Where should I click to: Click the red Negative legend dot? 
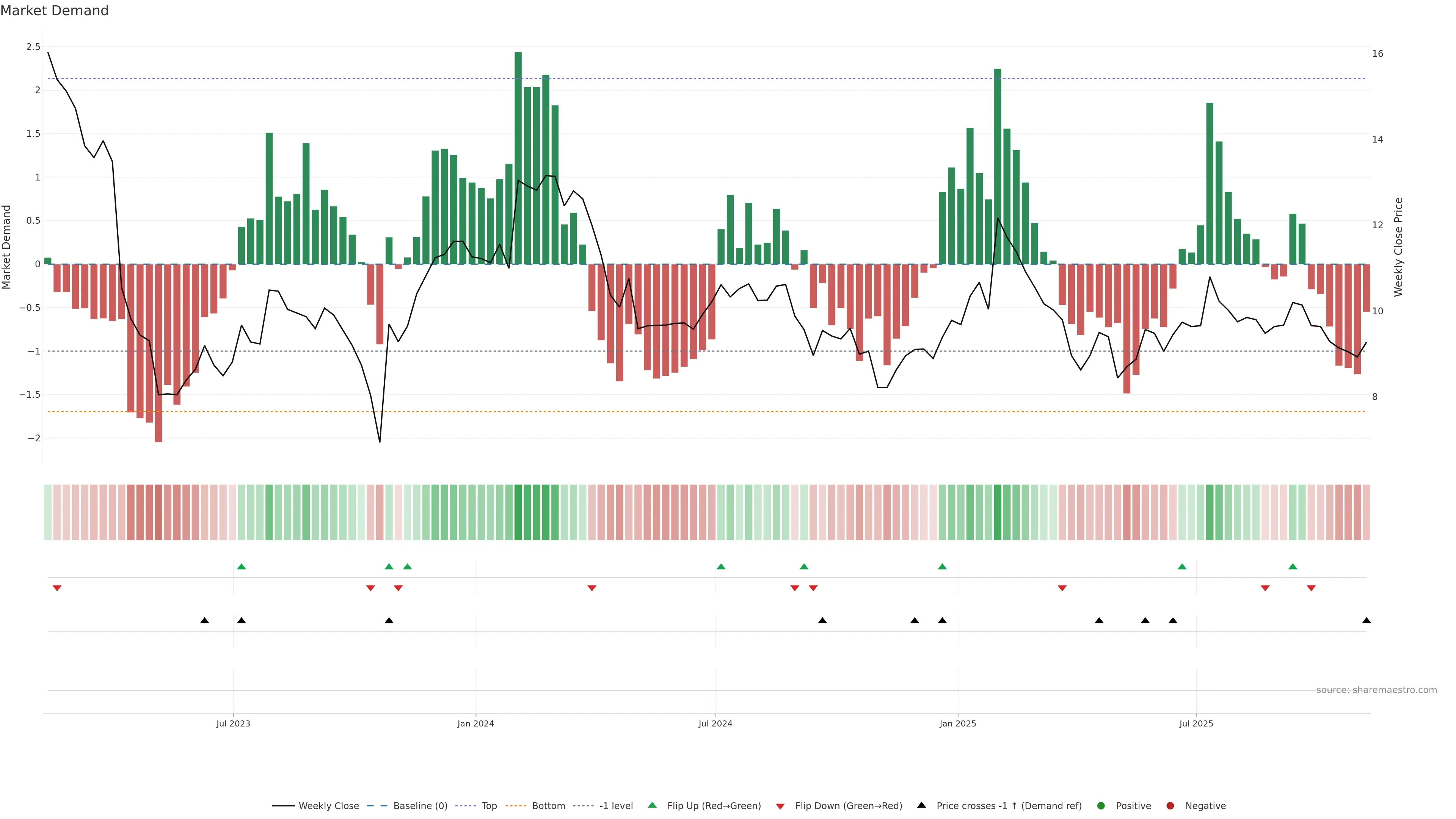click(x=1170, y=806)
